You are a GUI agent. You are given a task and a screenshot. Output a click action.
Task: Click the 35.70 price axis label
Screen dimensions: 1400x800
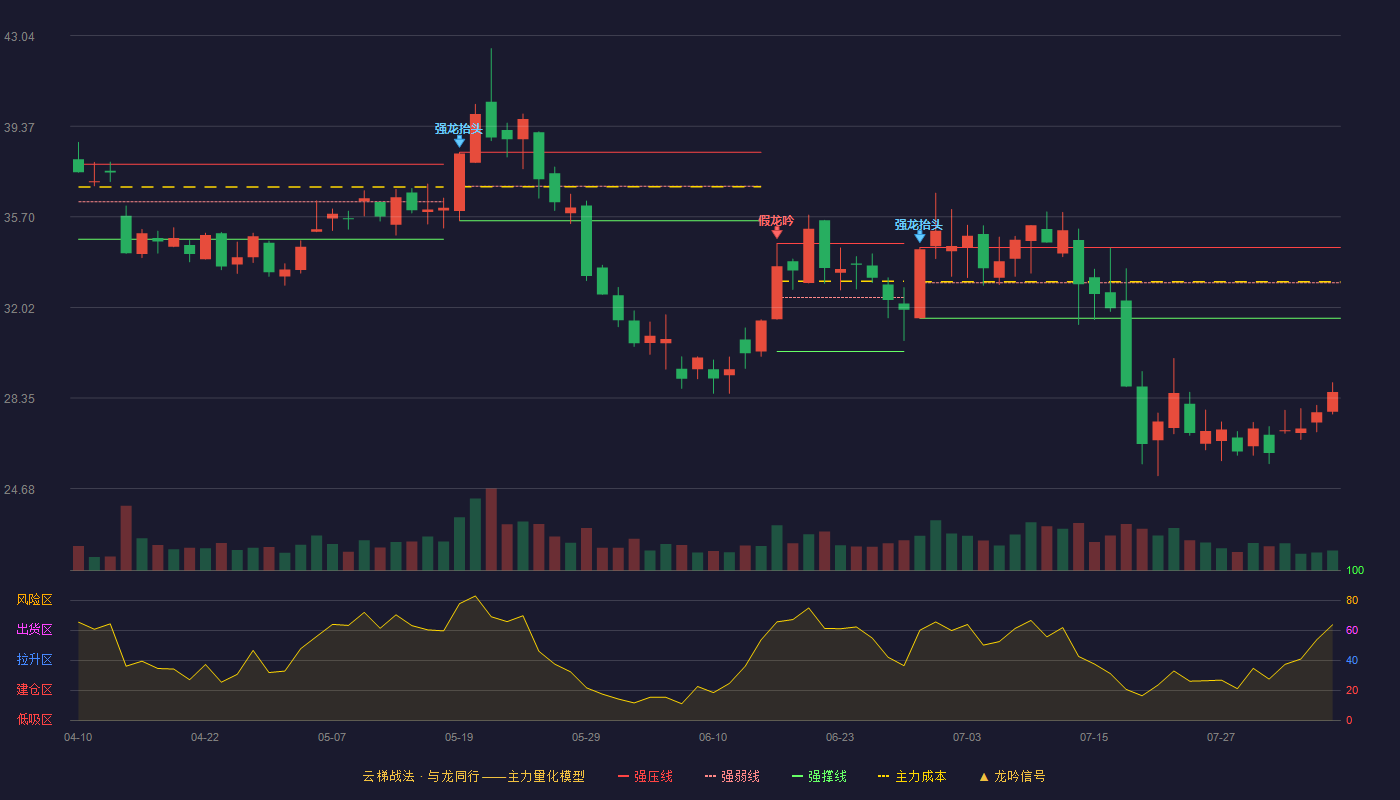point(19,218)
